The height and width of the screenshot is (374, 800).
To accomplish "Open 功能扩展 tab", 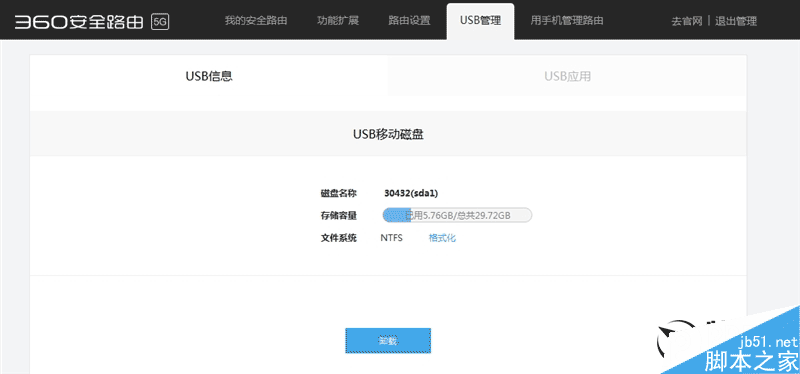I will pyautogui.click(x=338, y=21).
